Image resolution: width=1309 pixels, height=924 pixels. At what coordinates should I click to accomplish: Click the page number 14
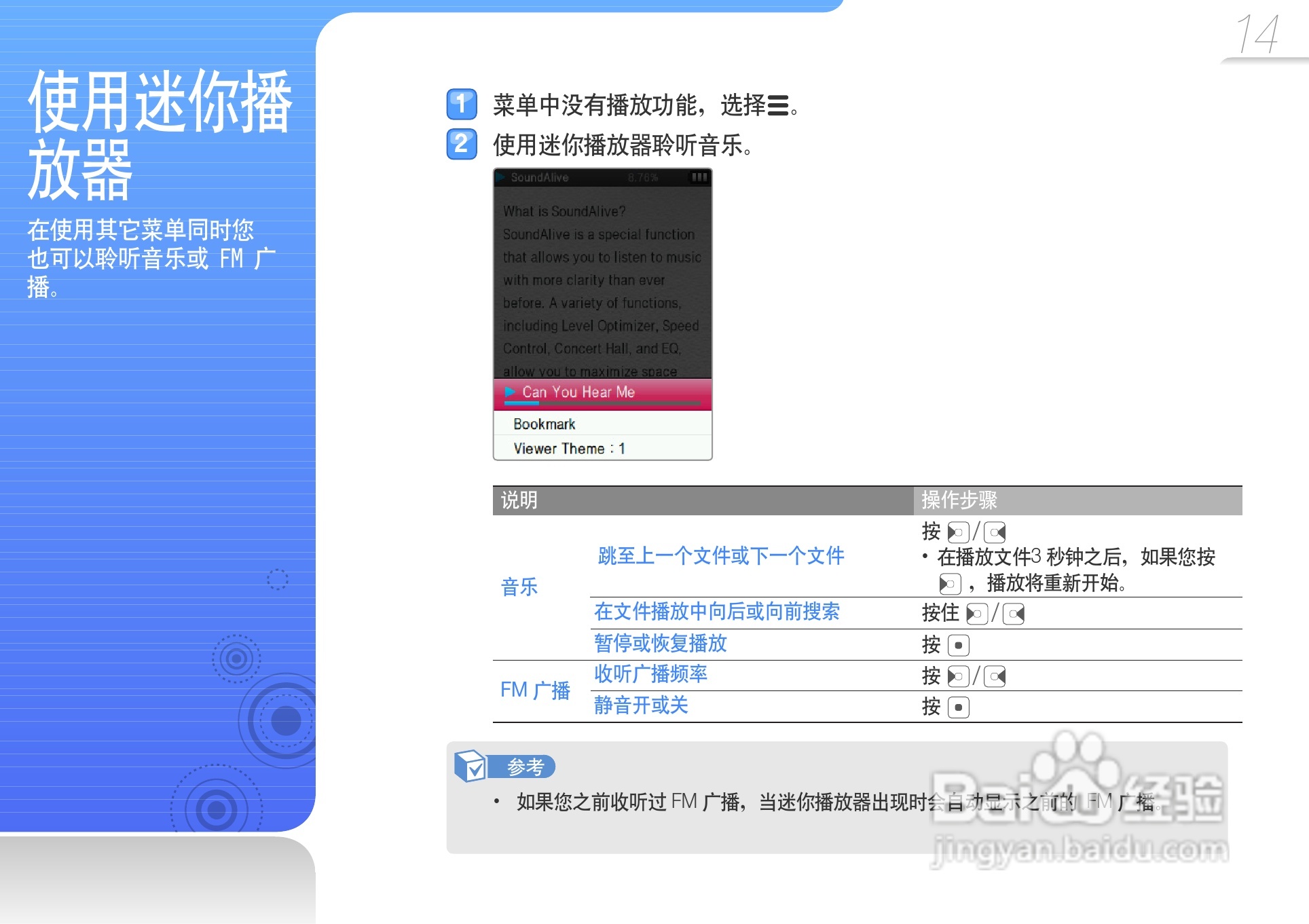(x=1257, y=34)
